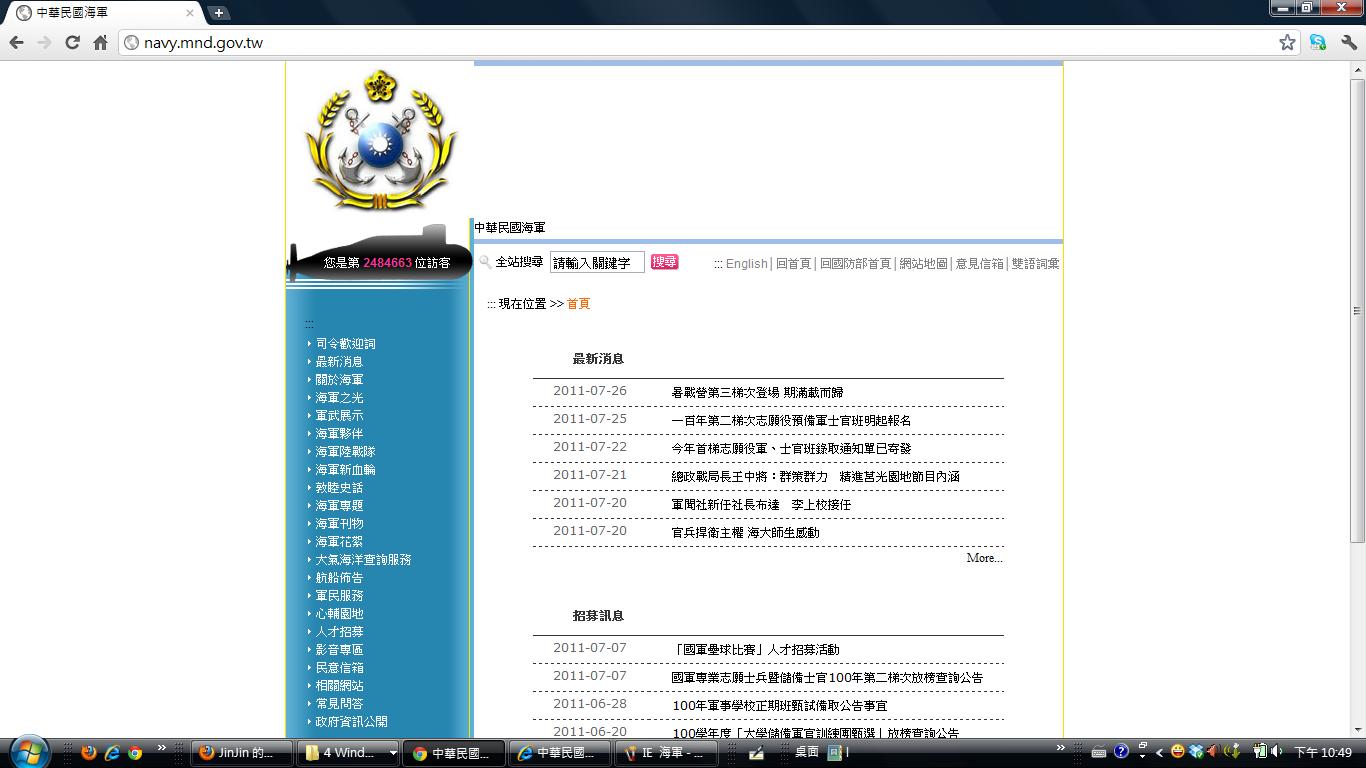The height and width of the screenshot is (768, 1366).
Task: Reload the page with the refresh icon
Action: click(72, 42)
